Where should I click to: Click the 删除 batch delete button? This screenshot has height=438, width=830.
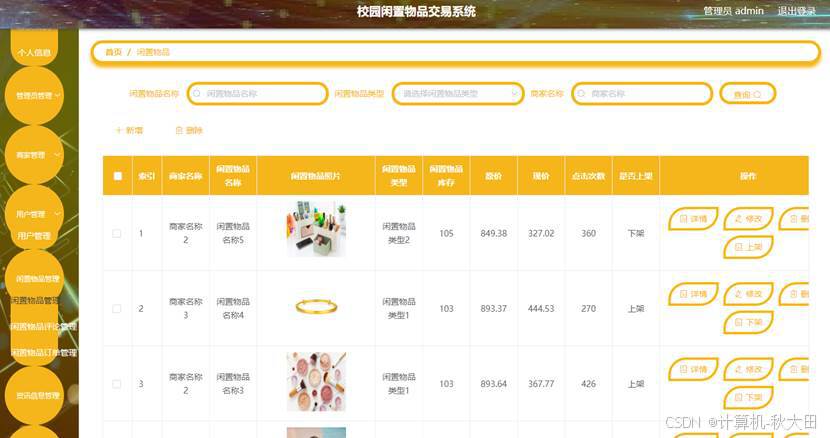coord(189,130)
